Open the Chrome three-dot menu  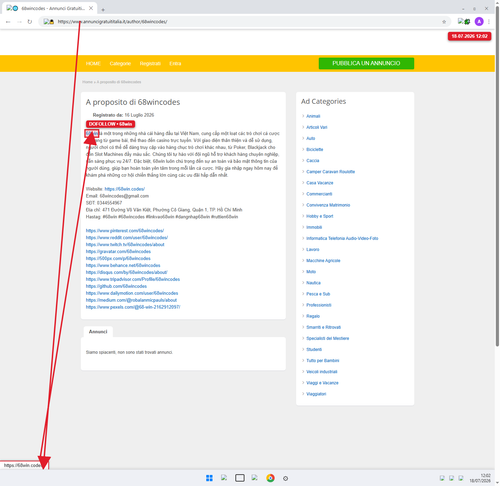click(x=489, y=22)
